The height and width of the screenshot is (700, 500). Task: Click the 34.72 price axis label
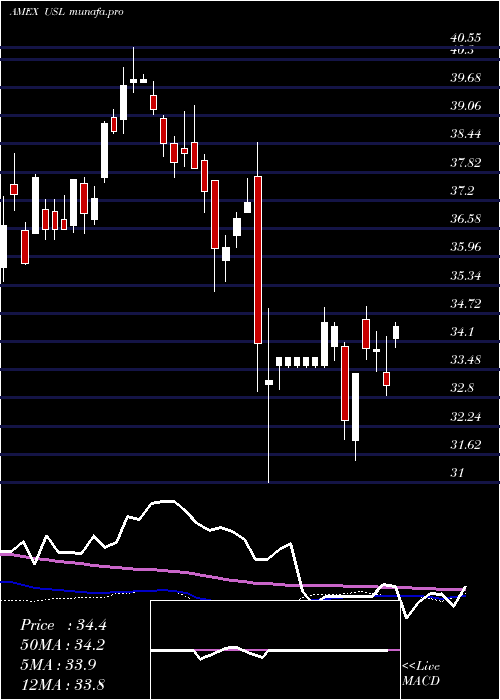[466, 304]
